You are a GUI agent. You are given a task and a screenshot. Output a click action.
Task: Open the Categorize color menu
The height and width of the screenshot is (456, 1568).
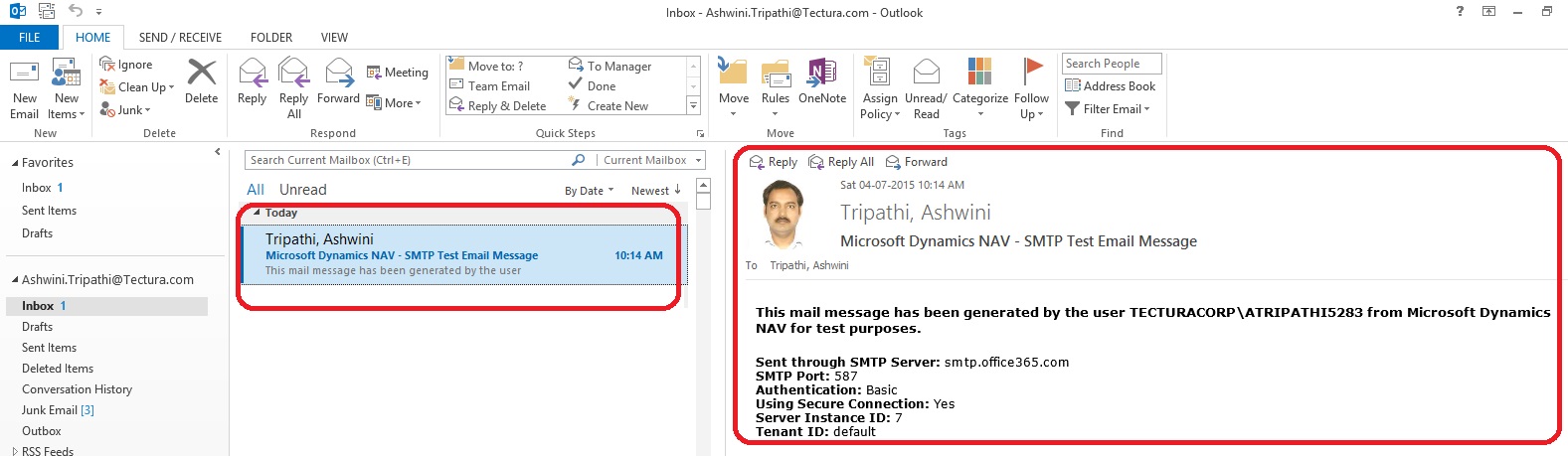[x=980, y=89]
